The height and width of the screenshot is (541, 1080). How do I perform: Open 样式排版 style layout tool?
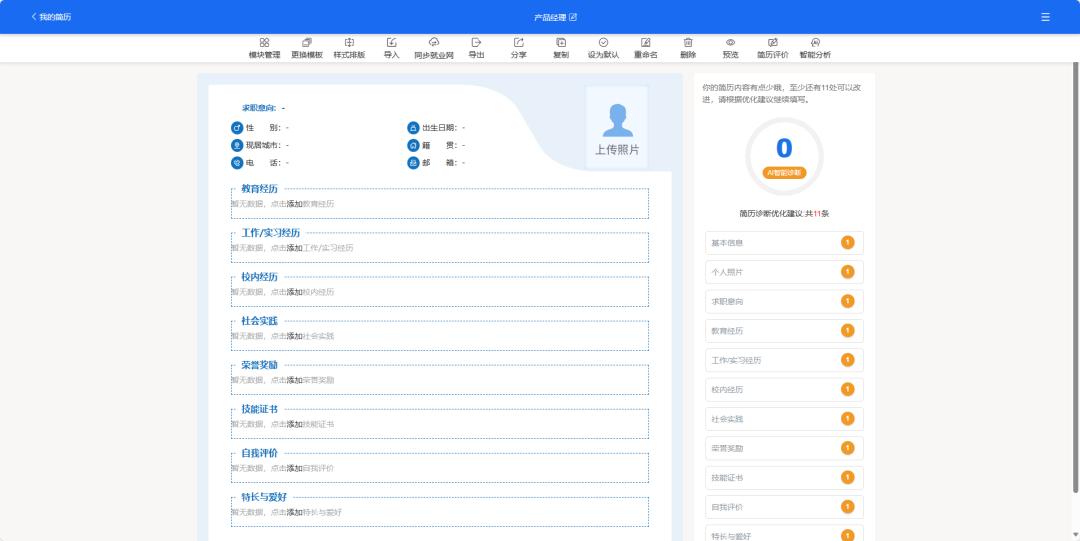click(x=349, y=48)
